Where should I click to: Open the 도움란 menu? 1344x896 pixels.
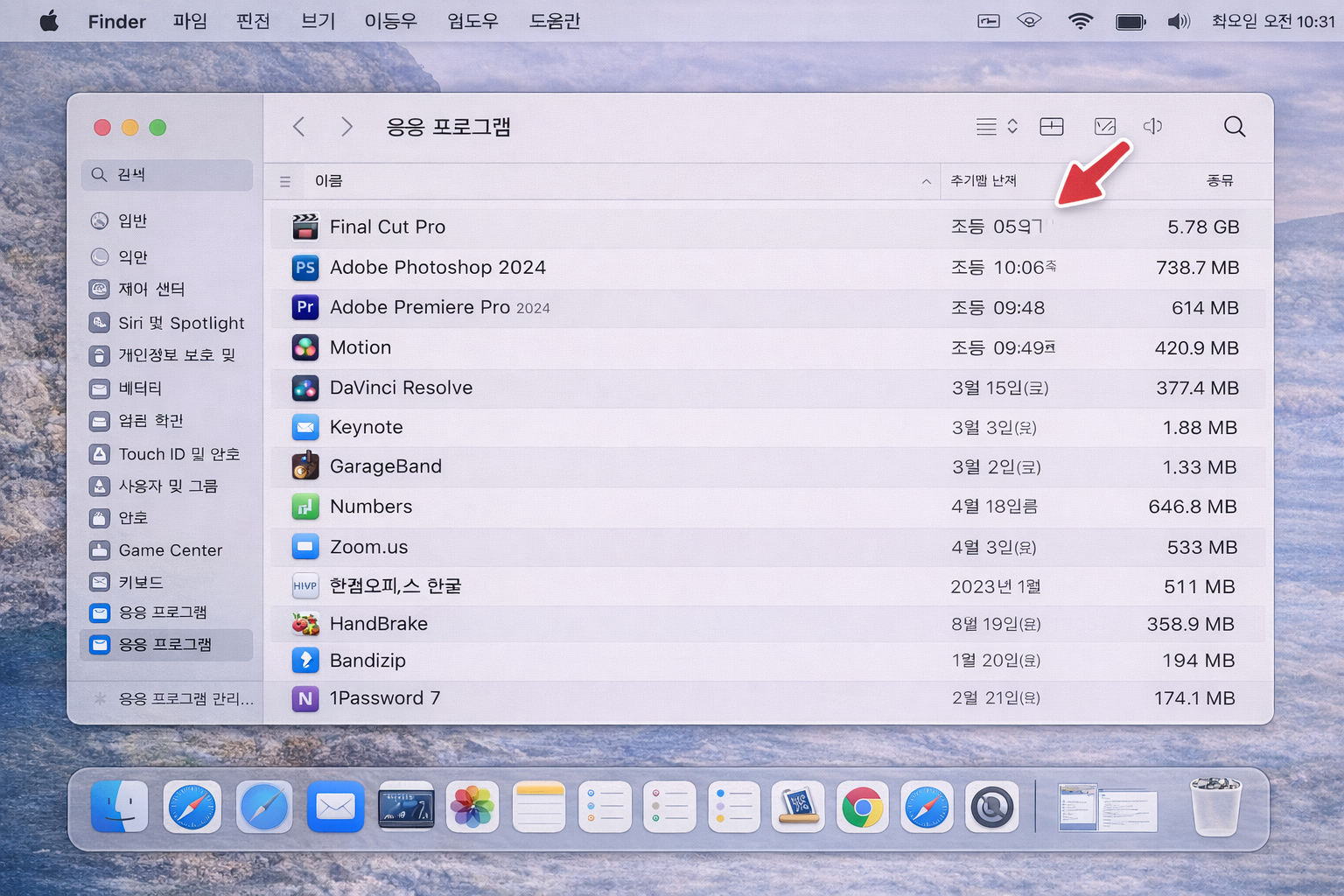[555, 21]
